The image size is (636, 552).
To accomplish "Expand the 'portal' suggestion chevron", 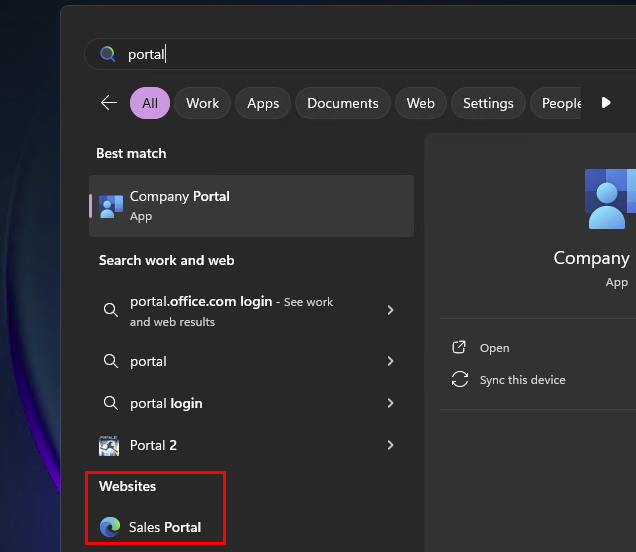I will [x=390, y=361].
